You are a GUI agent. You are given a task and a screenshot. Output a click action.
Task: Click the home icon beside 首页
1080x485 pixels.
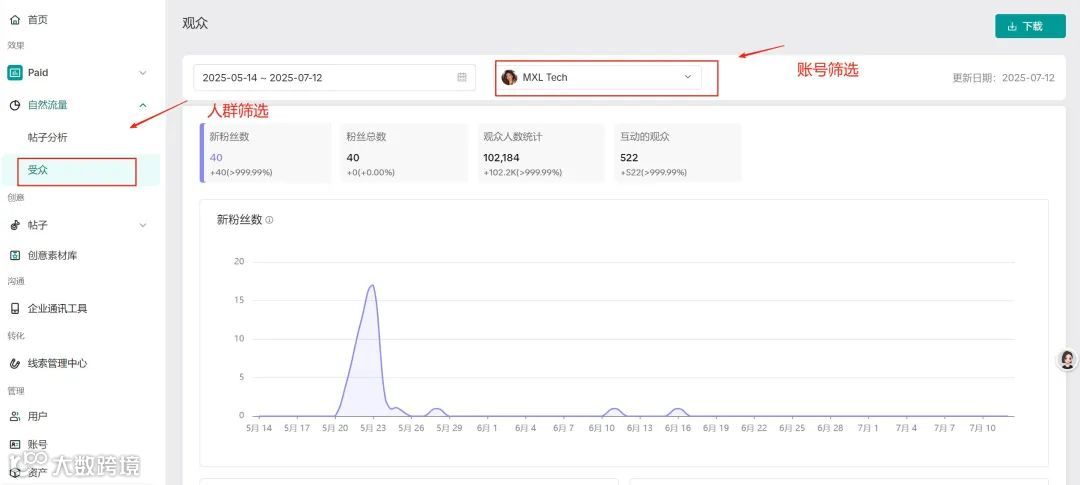click(15, 20)
